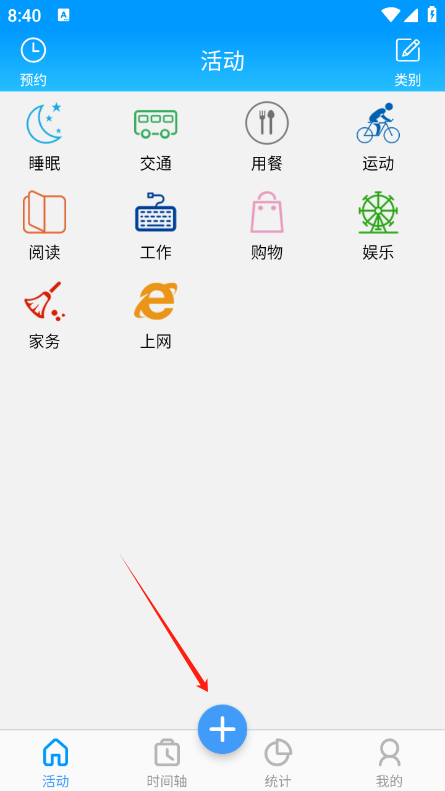Go to the 我的 profile tab

click(x=390, y=763)
